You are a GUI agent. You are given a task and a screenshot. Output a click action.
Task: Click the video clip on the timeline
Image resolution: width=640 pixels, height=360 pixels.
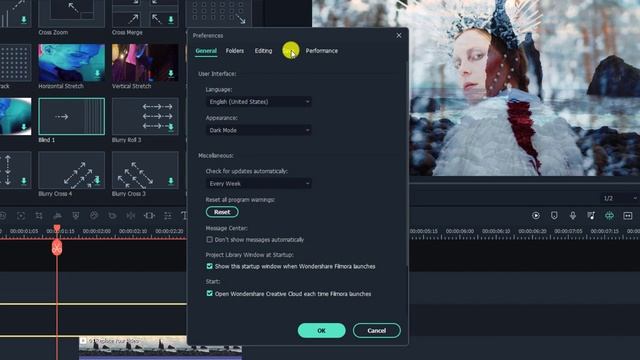tap(160, 347)
